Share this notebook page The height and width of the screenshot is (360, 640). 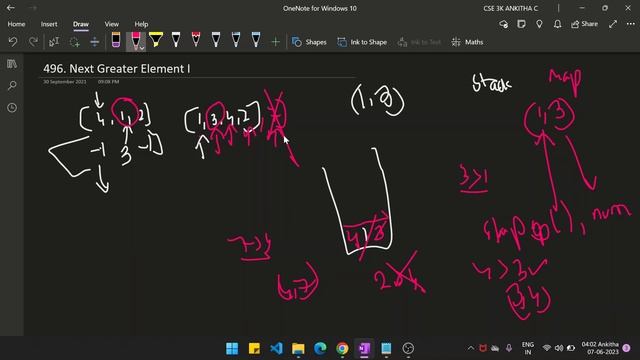[x=584, y=24]
